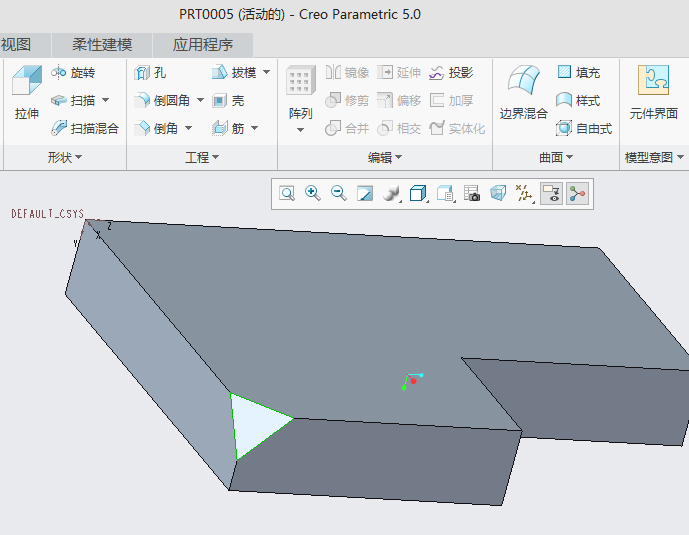Toggle annotation display button

tap(551, 194)
